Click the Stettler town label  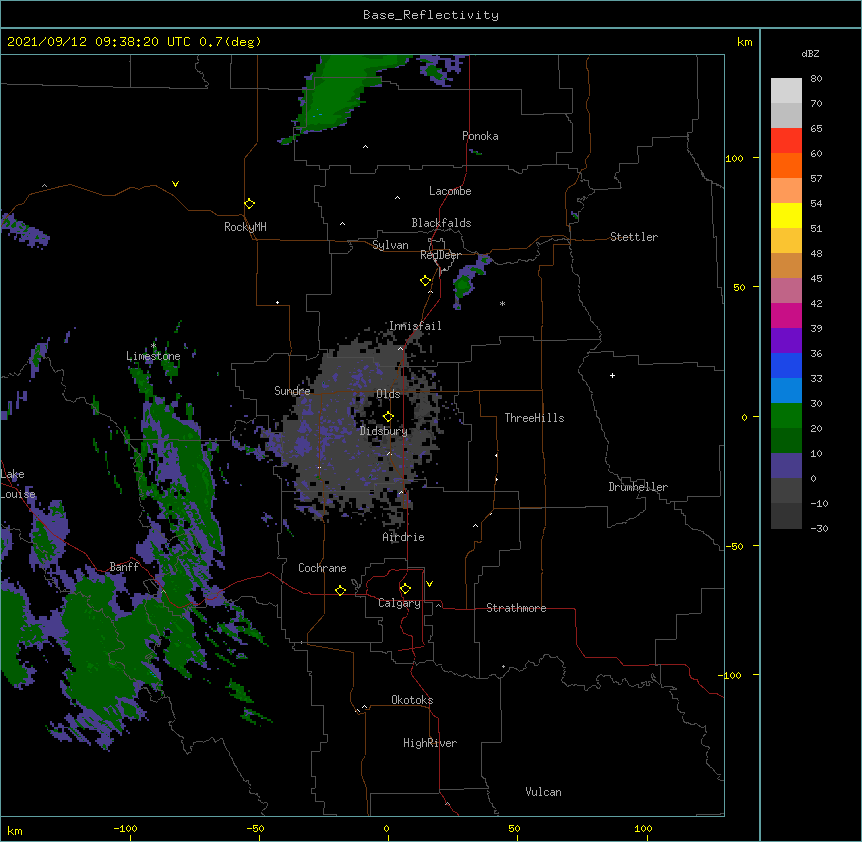click(x=634, y=237)
